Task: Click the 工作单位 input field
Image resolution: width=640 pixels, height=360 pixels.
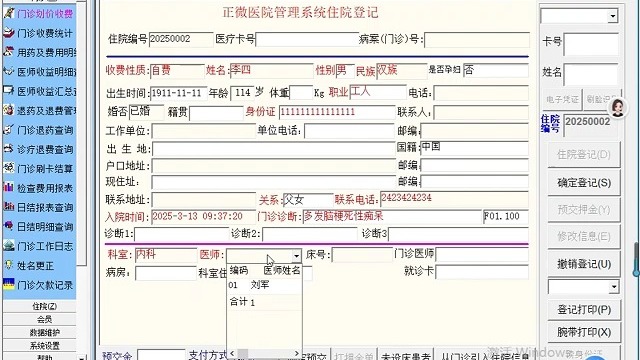Action: (x=203, y=131)
